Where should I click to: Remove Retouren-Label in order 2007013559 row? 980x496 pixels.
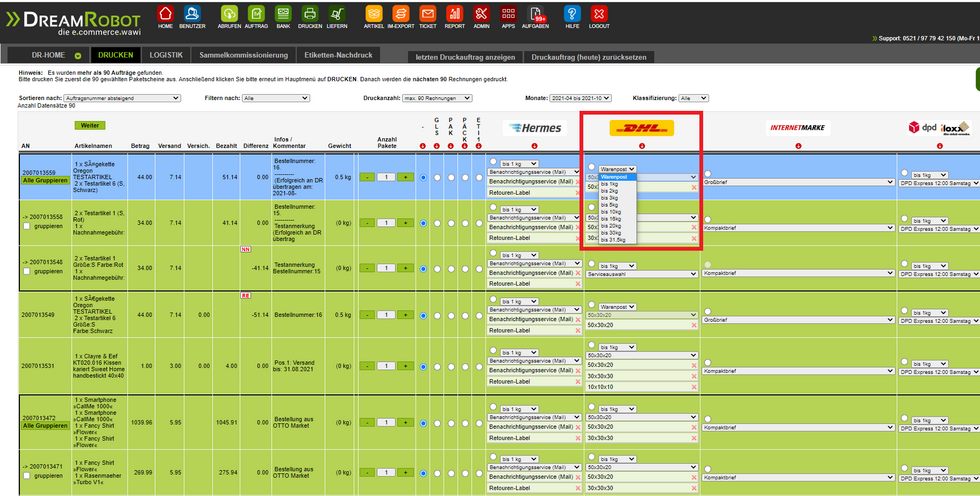(x=578, y=193)
